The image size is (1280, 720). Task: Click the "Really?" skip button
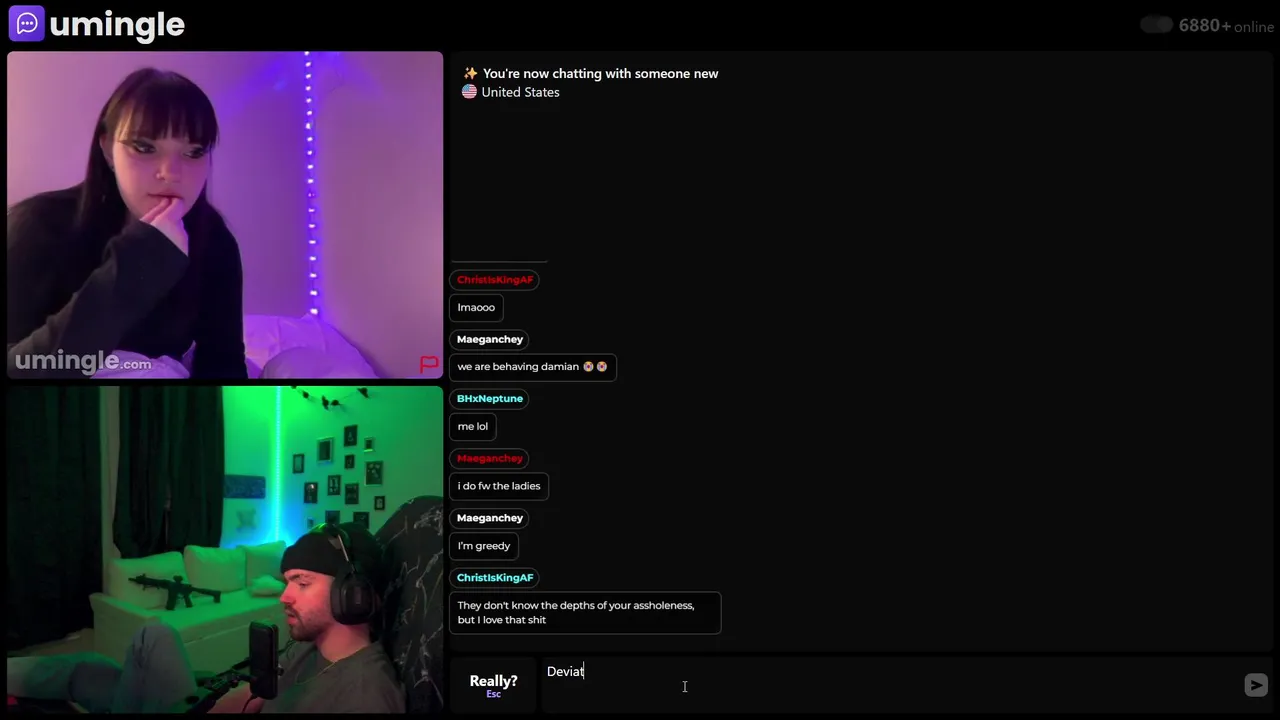click(493, 685)
